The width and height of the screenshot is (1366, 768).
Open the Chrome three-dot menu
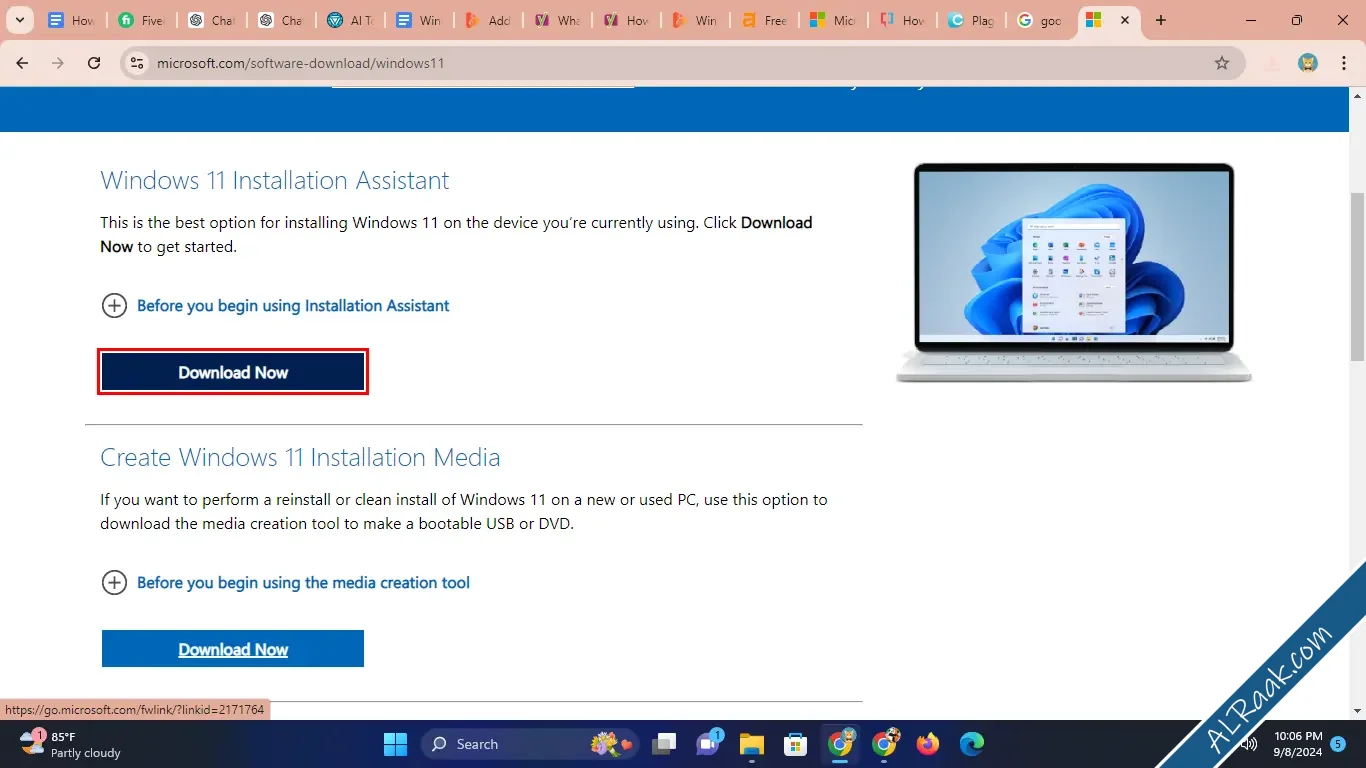pos(1344,63)
